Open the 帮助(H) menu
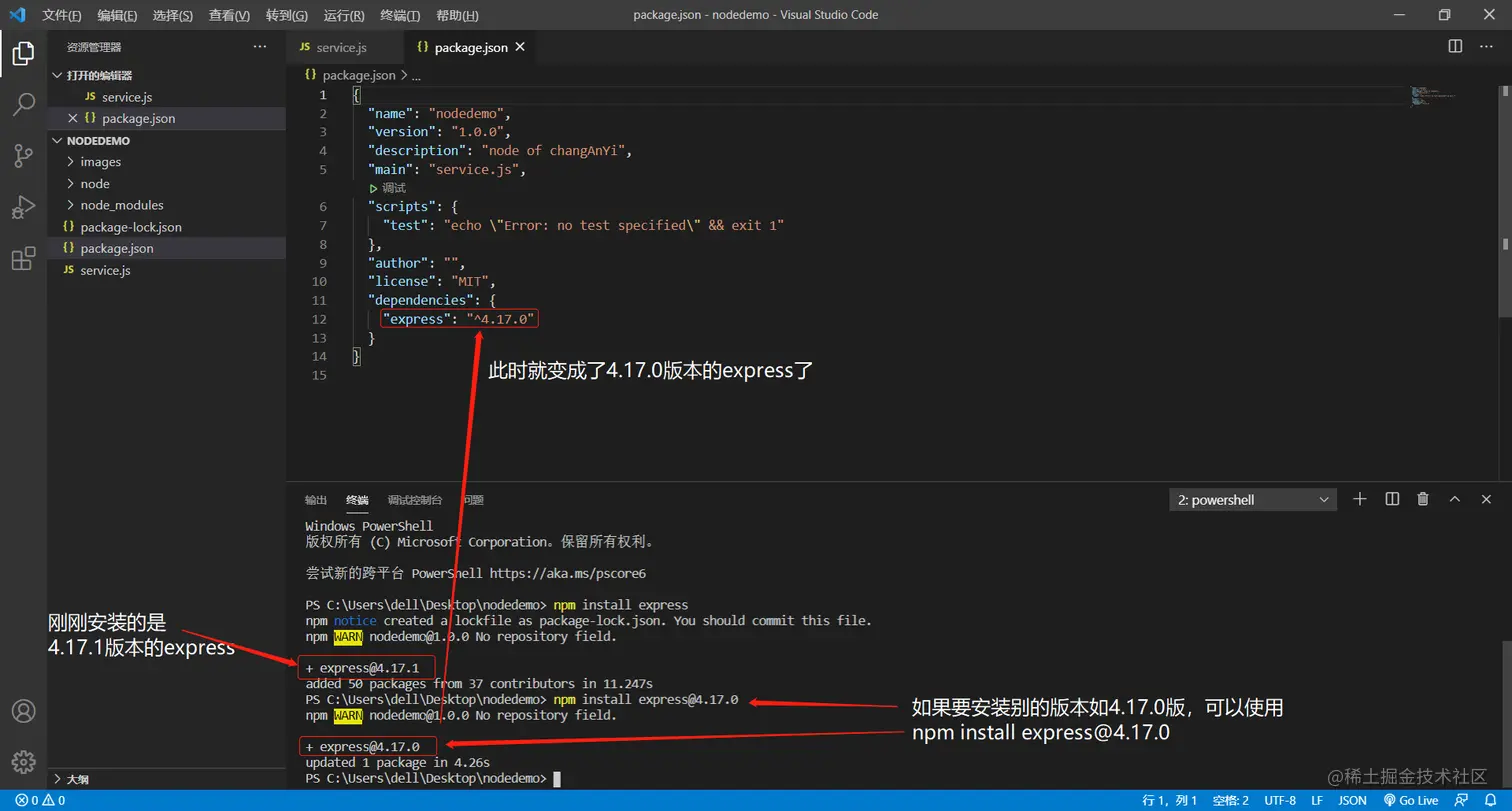 [x=457, y=15]
